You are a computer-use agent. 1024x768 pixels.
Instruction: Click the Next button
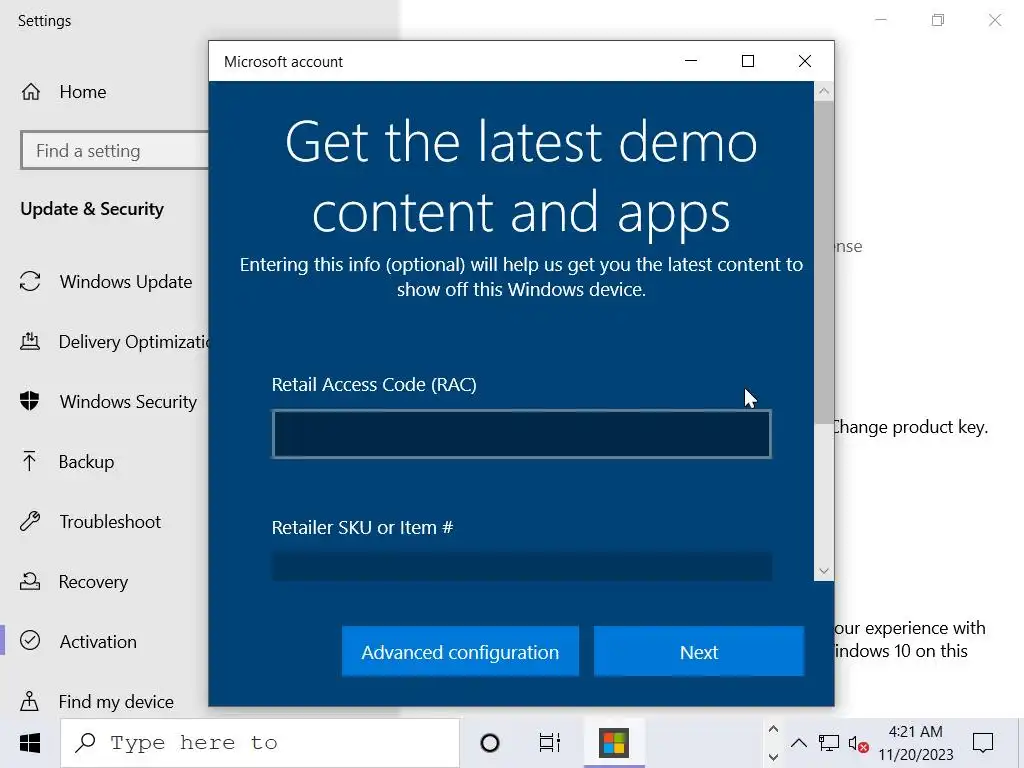(x=699, y=652)
